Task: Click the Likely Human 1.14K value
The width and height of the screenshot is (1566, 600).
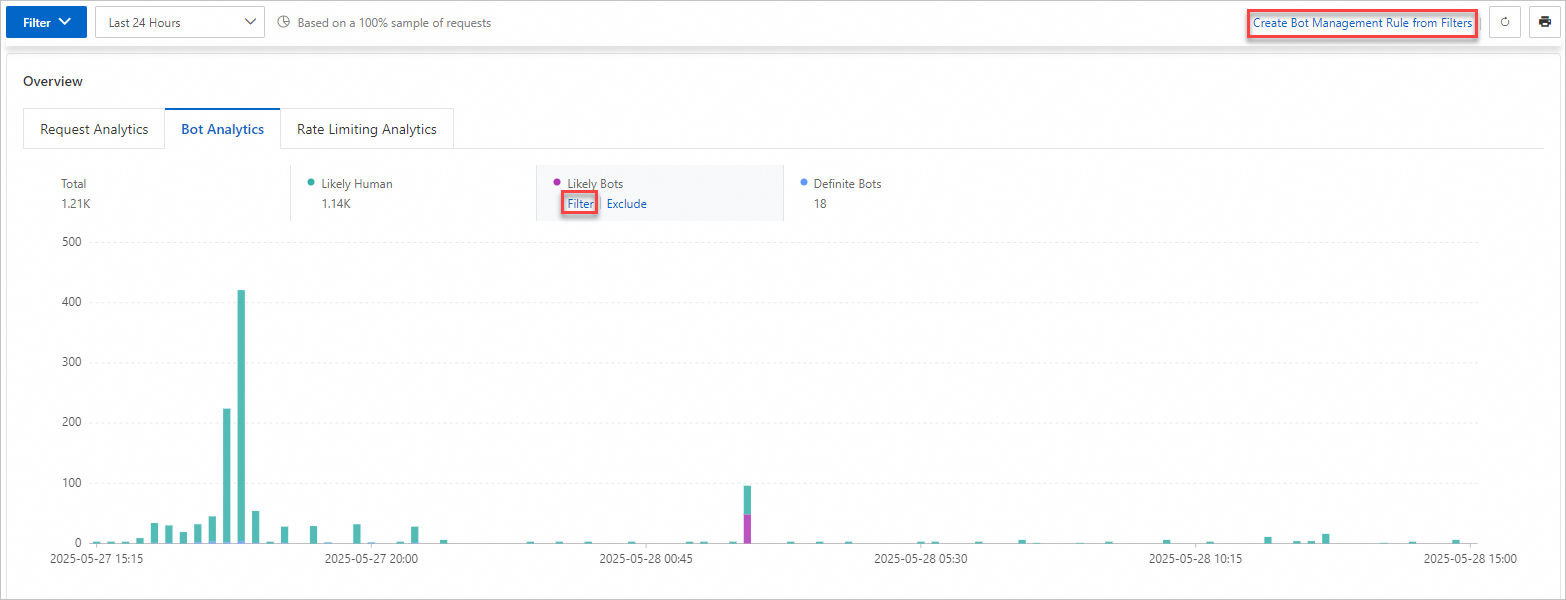Action: (x=336, y=204)
